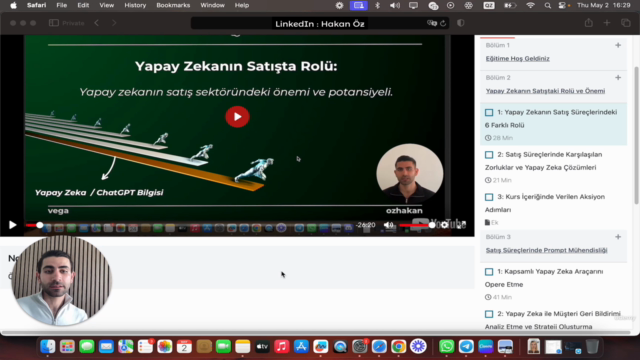Expand Bölüm 3 with plus icon

(618, 237)
